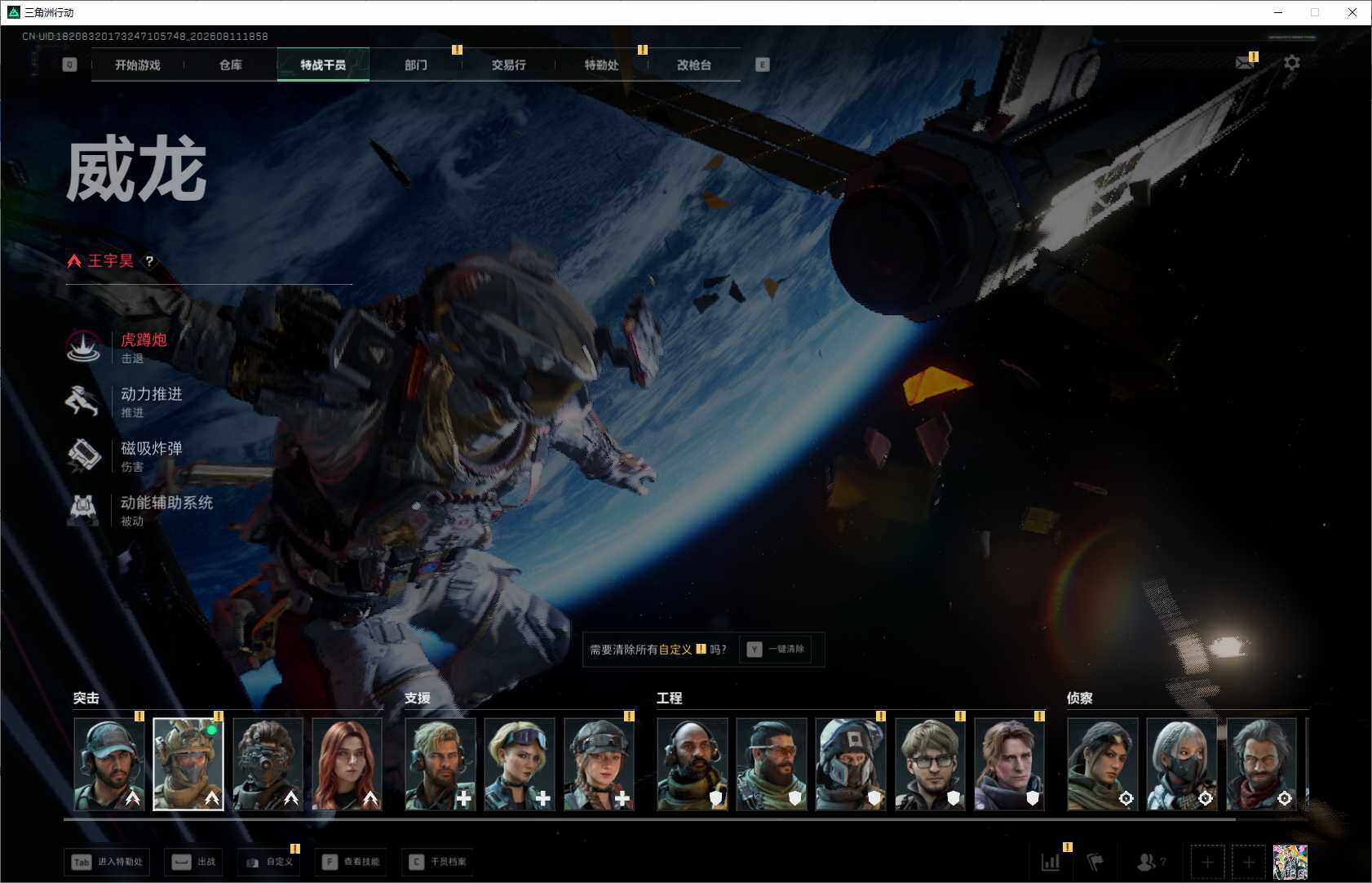Select the red-haired woman assault operator portrait
The width and height of the screenshot is (1372, 883).
pyautogui.click(x=347, y=764)
